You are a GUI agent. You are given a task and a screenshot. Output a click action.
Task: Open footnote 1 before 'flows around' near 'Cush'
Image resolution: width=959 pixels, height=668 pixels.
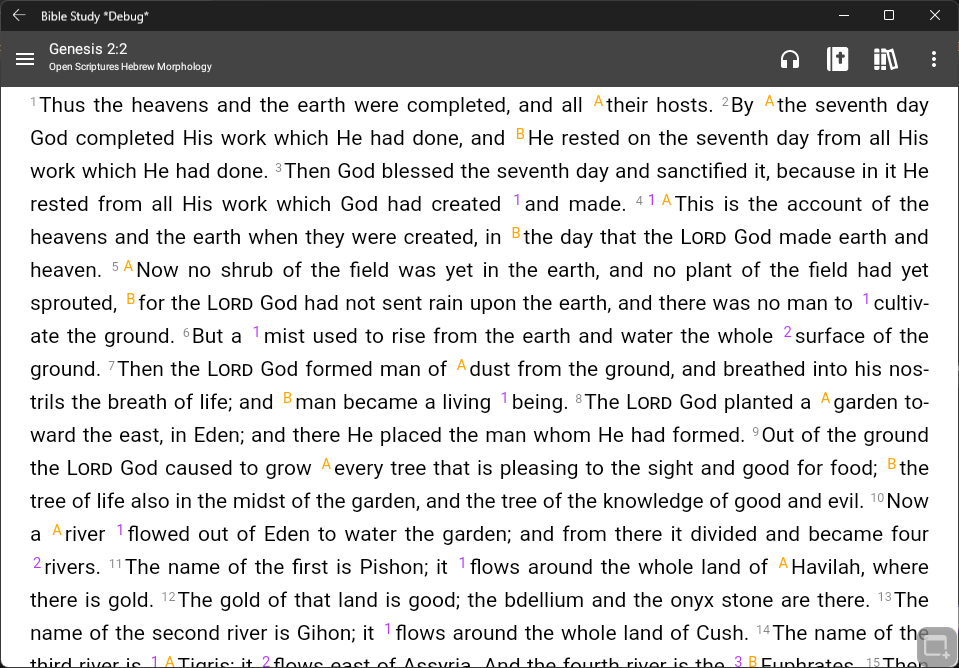[388, 629]
